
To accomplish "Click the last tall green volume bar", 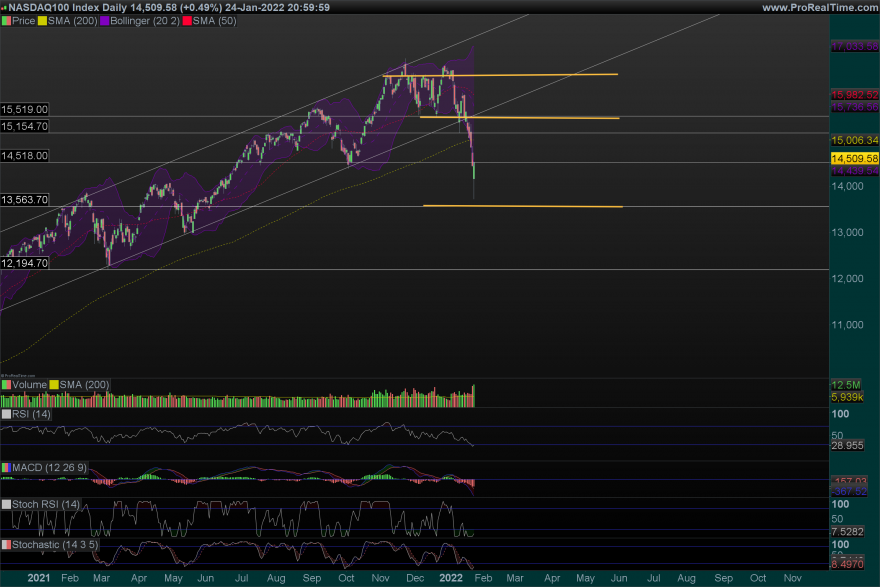I will pyautogui.click(x=474, y=396).
